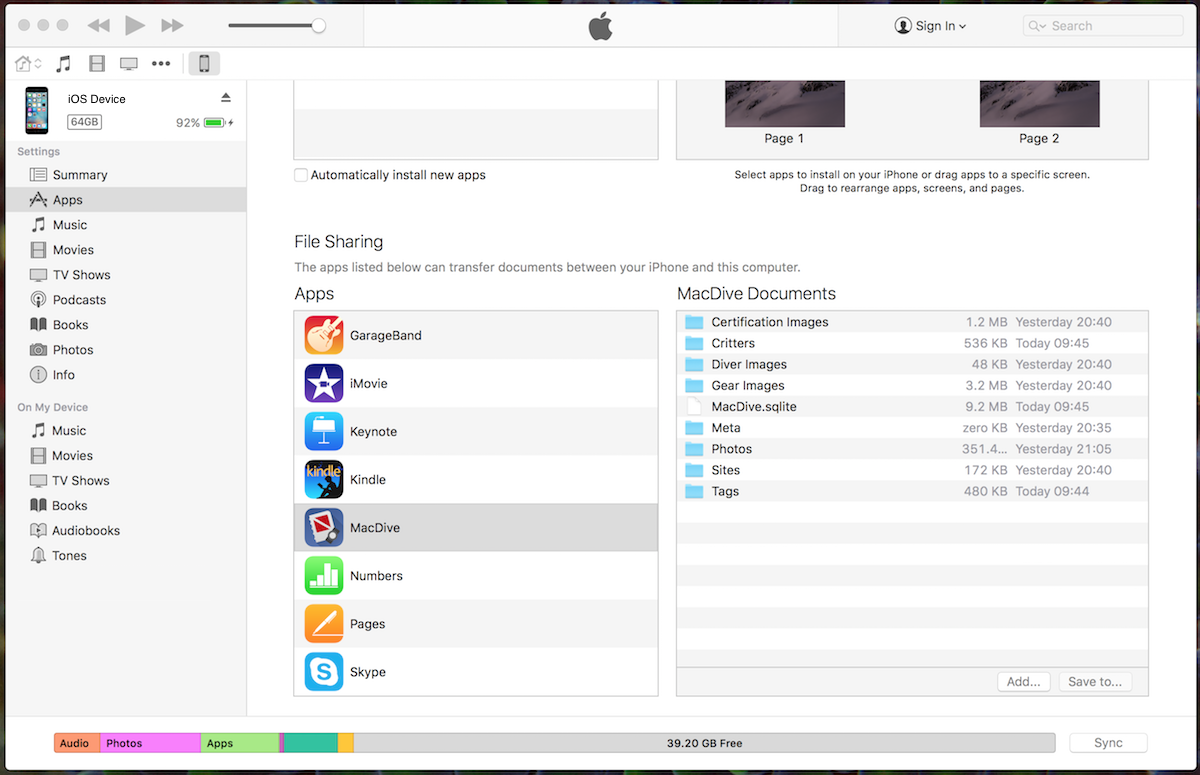Click the 64GB capacity badge
The height and width of the screenshot is (775, 1200).
pyautogui.click(x=85, y=122)
